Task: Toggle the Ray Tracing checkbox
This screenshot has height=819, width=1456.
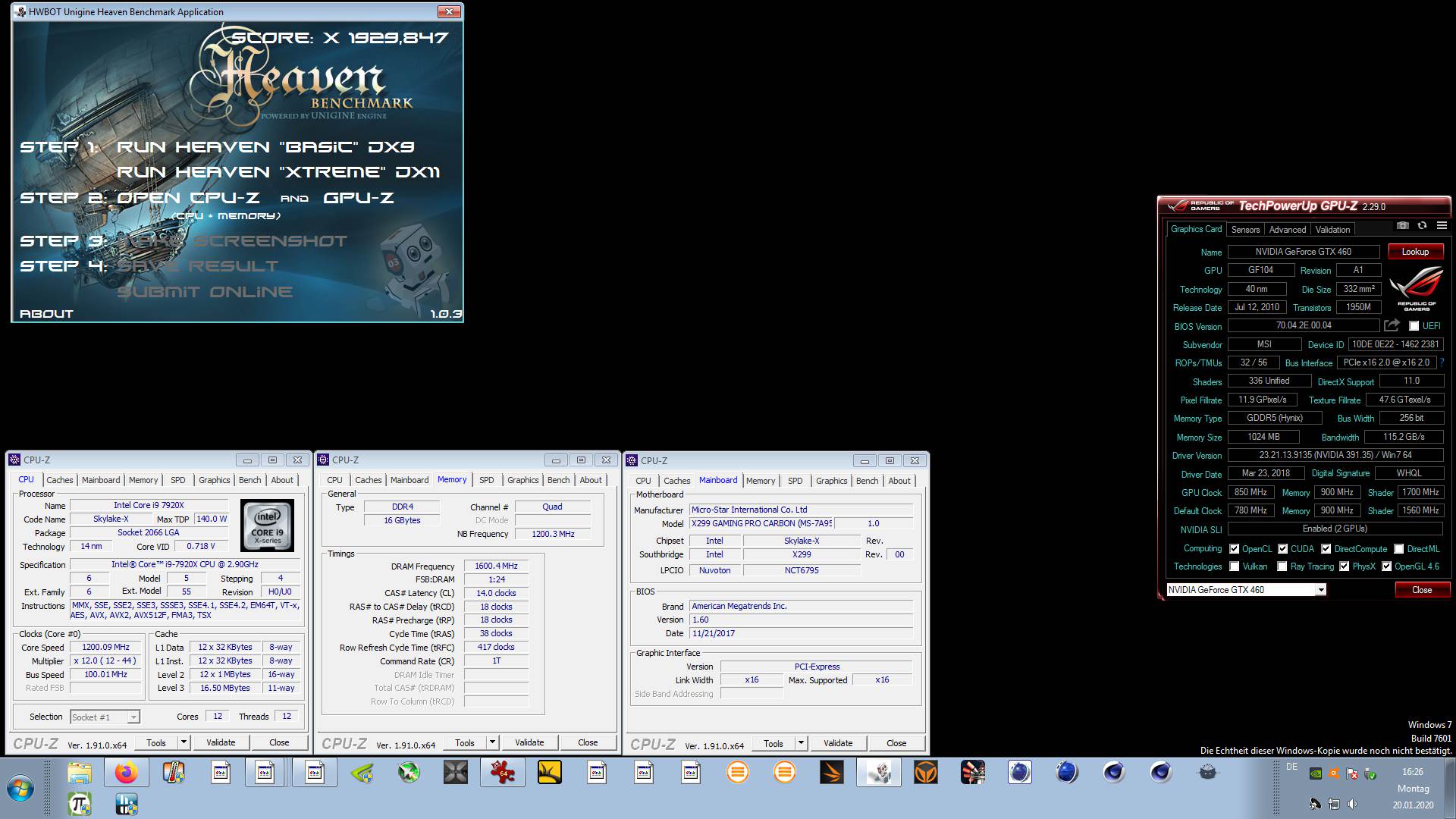Action: (1282, 566)
